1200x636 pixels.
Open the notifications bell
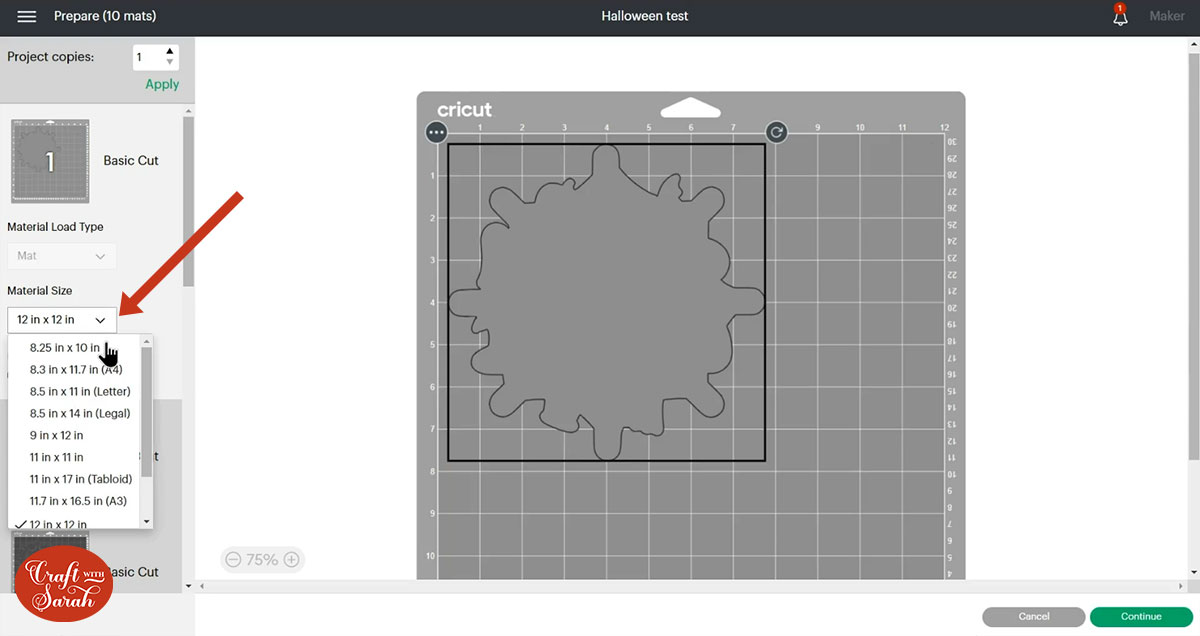1120,16
